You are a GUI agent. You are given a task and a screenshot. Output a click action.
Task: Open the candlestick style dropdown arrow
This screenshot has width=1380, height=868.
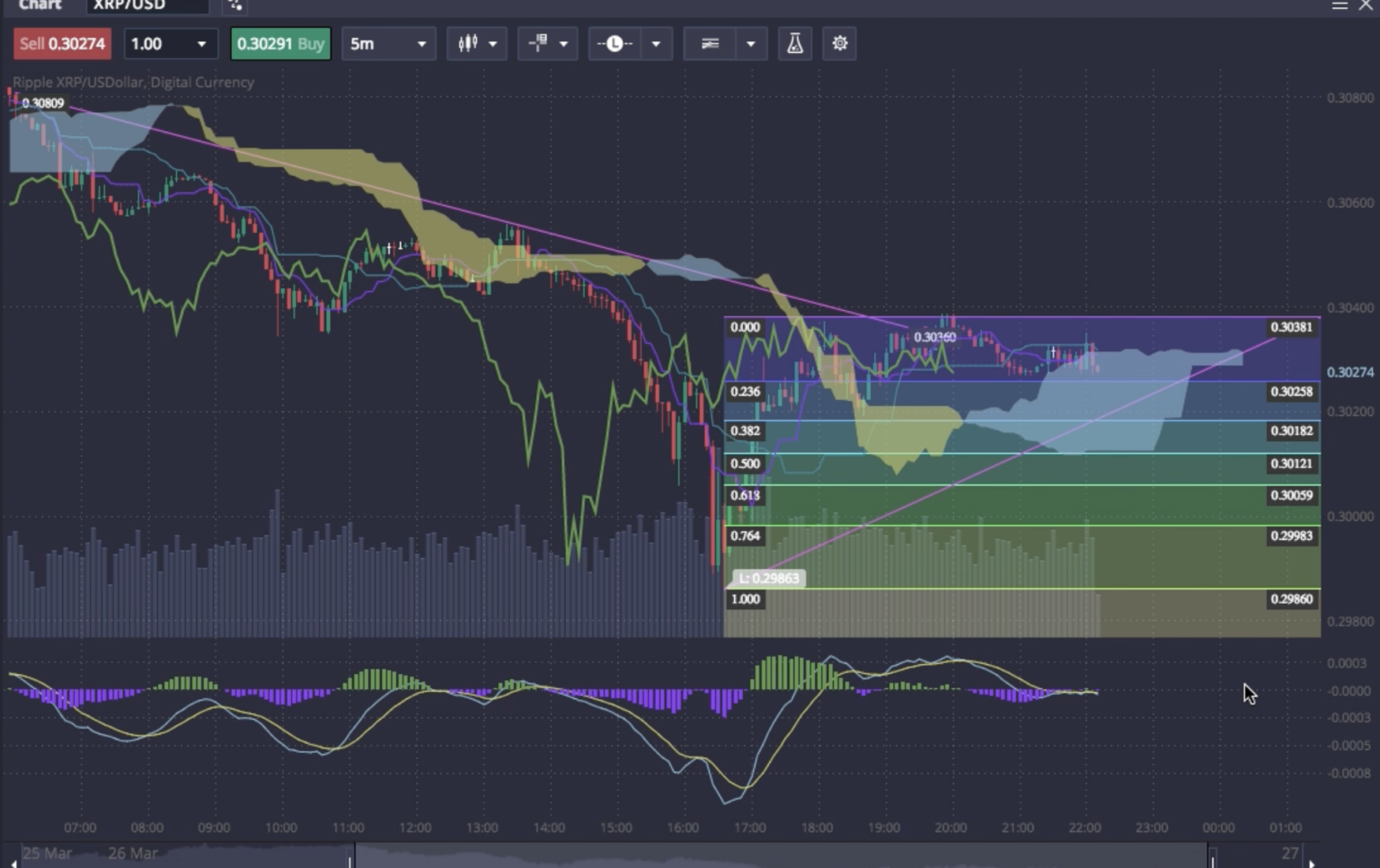(x=492, y=43)
